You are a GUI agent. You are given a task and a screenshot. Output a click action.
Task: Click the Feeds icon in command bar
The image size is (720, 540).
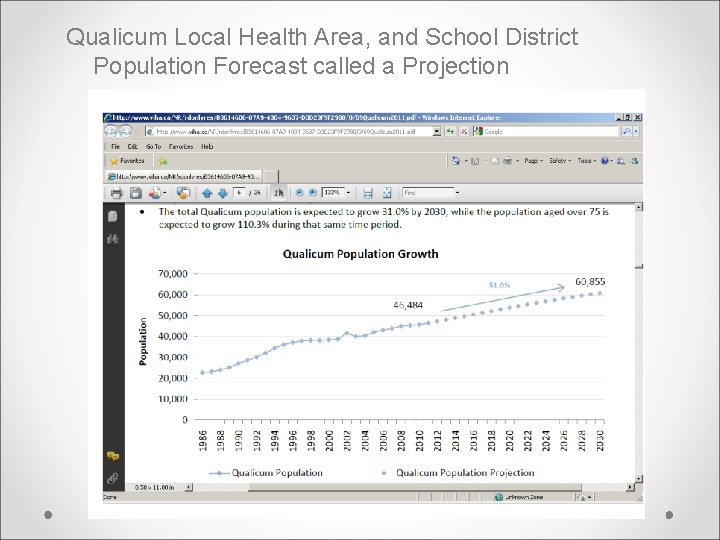475,161
